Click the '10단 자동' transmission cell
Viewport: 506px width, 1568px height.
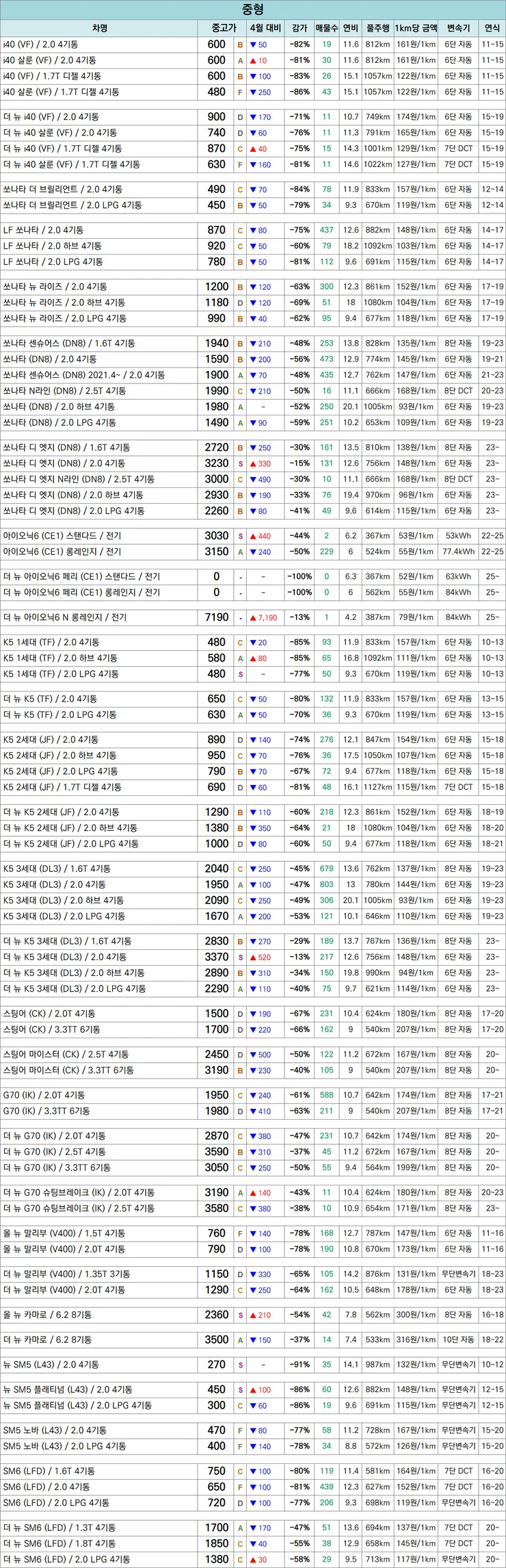(x=458, y=1340)
